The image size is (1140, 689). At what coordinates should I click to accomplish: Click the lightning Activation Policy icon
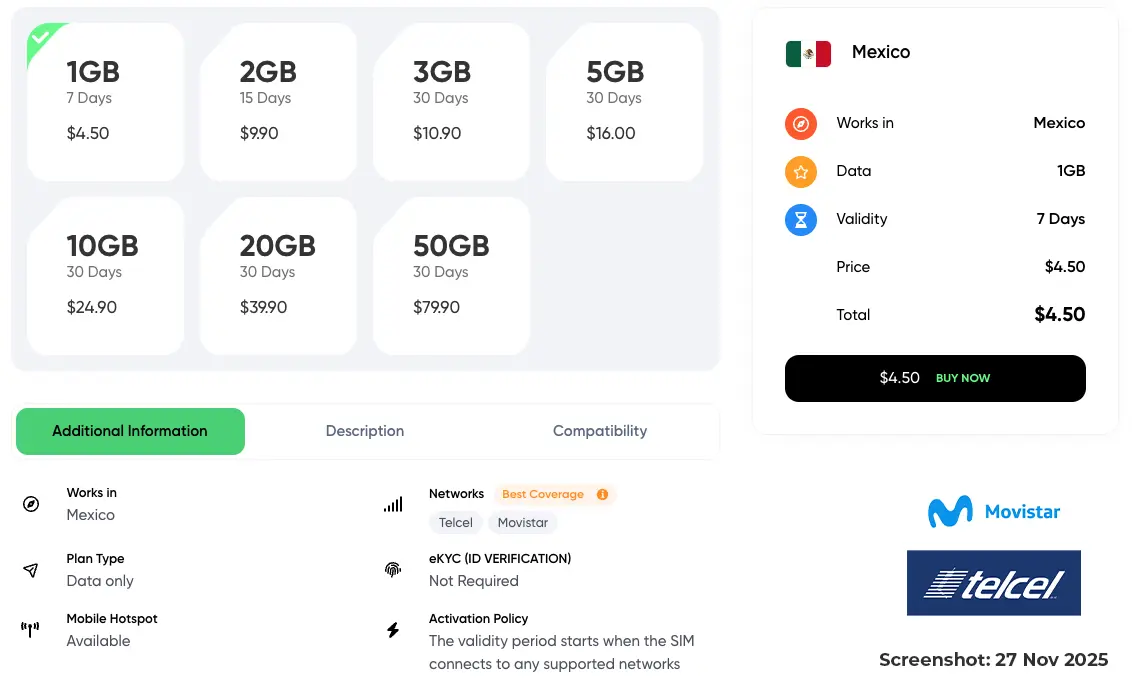pos(393,630)
